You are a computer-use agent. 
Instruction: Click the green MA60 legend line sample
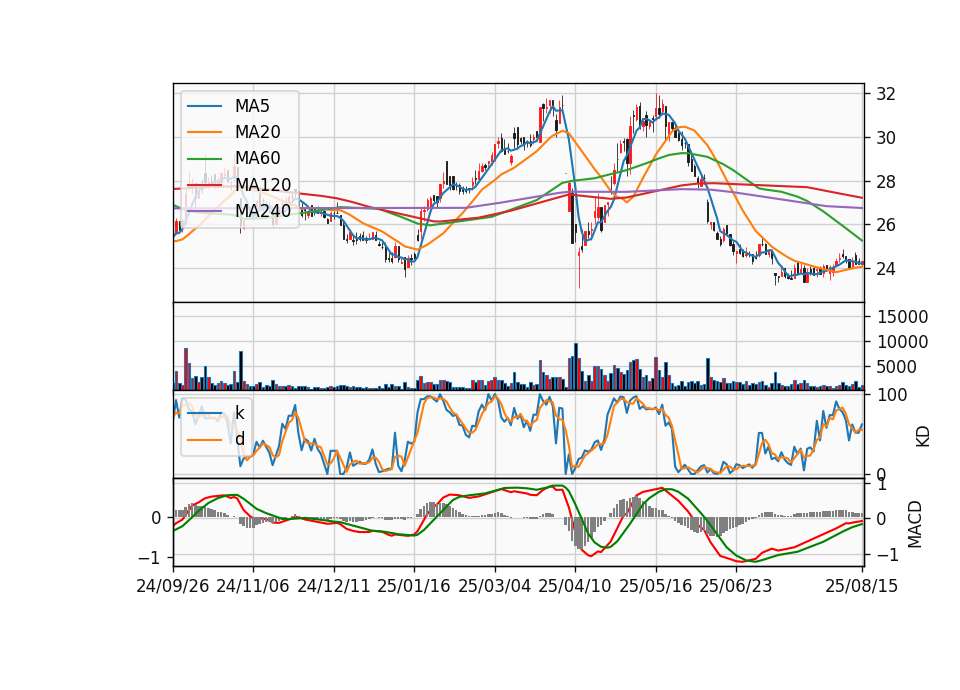tap(204, 159)
